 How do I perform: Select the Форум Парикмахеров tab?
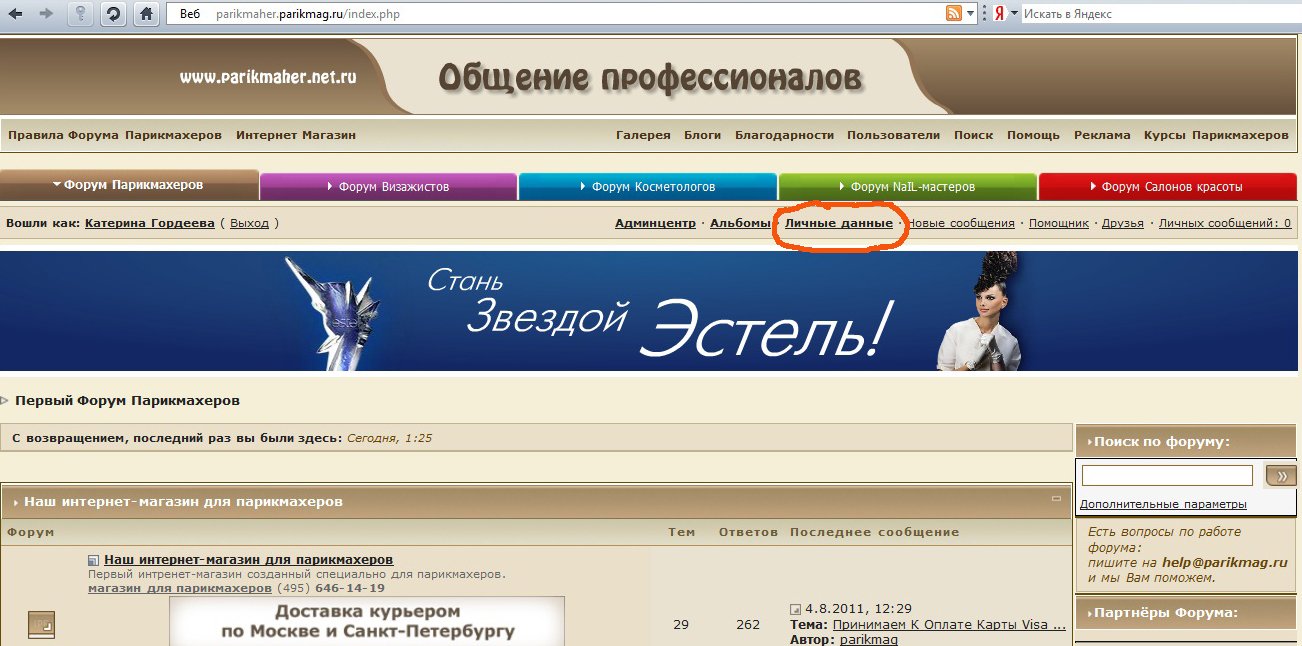[129, 185]
